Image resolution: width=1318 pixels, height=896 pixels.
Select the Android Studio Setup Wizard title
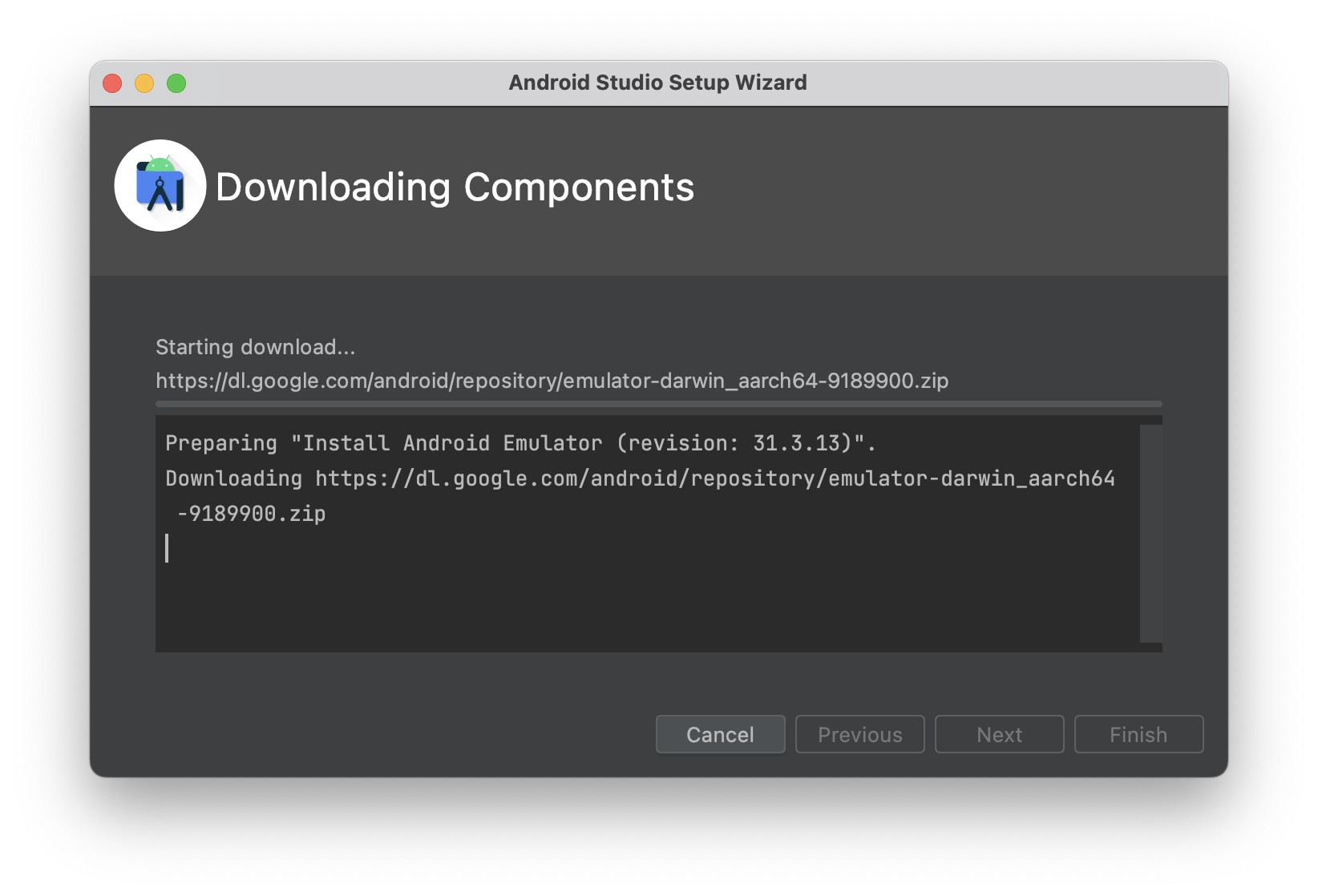[657, 83]
